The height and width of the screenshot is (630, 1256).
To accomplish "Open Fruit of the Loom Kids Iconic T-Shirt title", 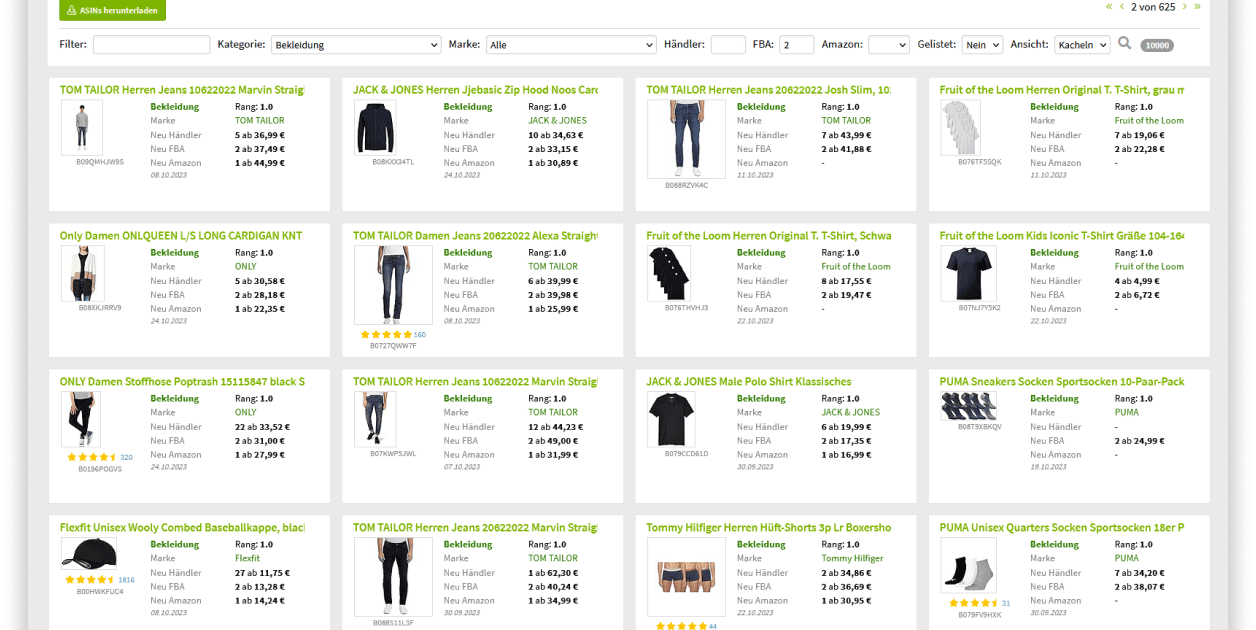I will [1062, 236].
